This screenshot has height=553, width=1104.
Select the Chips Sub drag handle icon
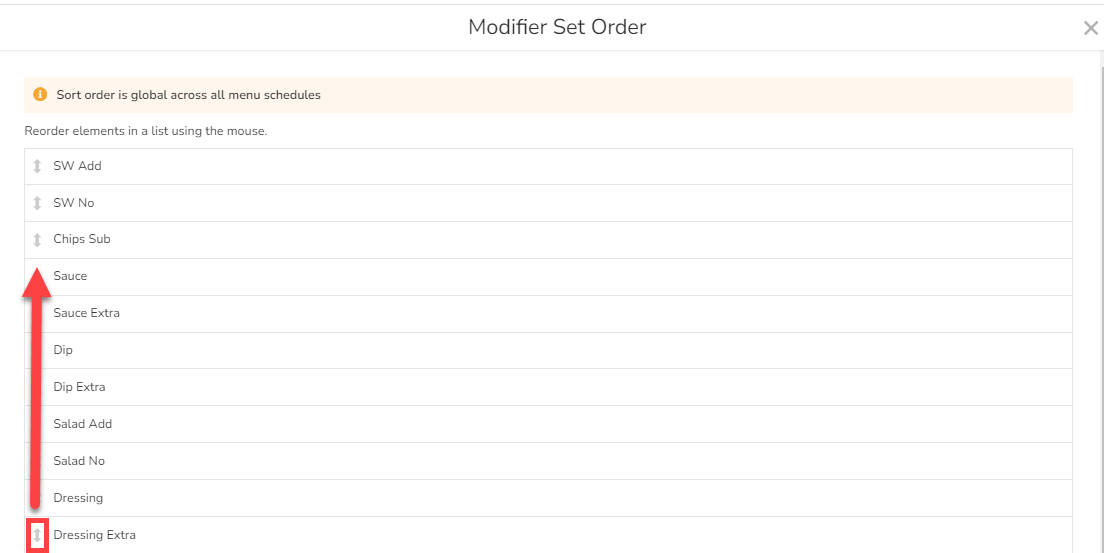tap(37, 240)
